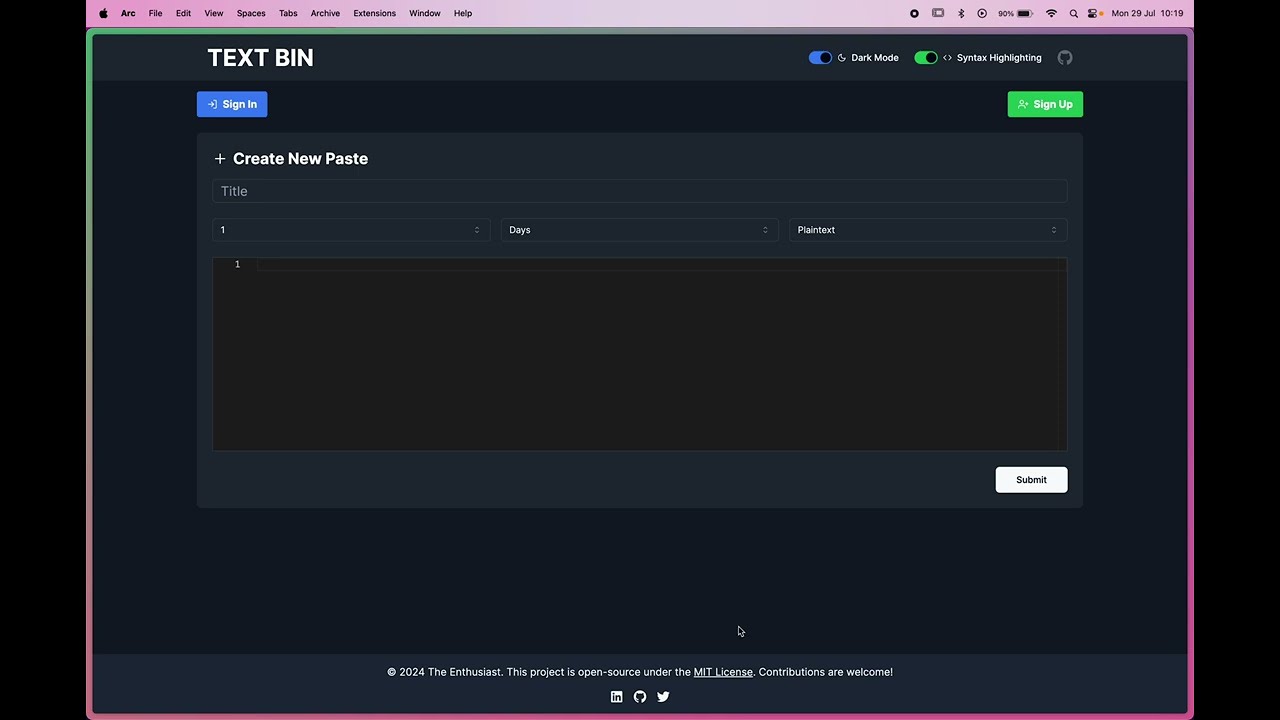This screenshot has width=1280, height=720.
Task: Open the LinkedIn icon in the footer
Action: click(x=616, y=697)
